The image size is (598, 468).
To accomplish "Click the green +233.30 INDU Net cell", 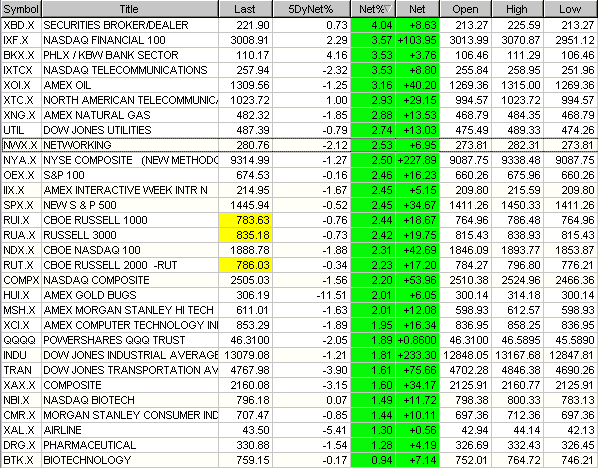I will (418, 355).
